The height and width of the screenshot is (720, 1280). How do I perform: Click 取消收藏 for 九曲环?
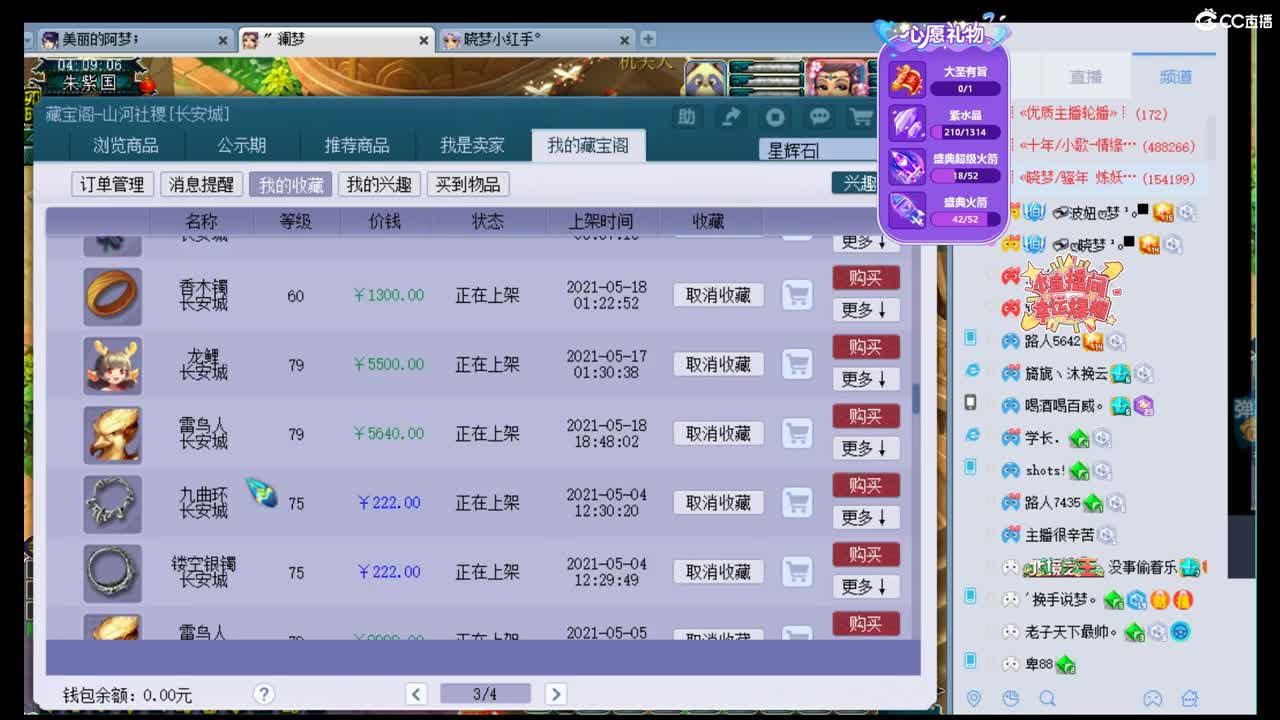(x=718, y=502)
